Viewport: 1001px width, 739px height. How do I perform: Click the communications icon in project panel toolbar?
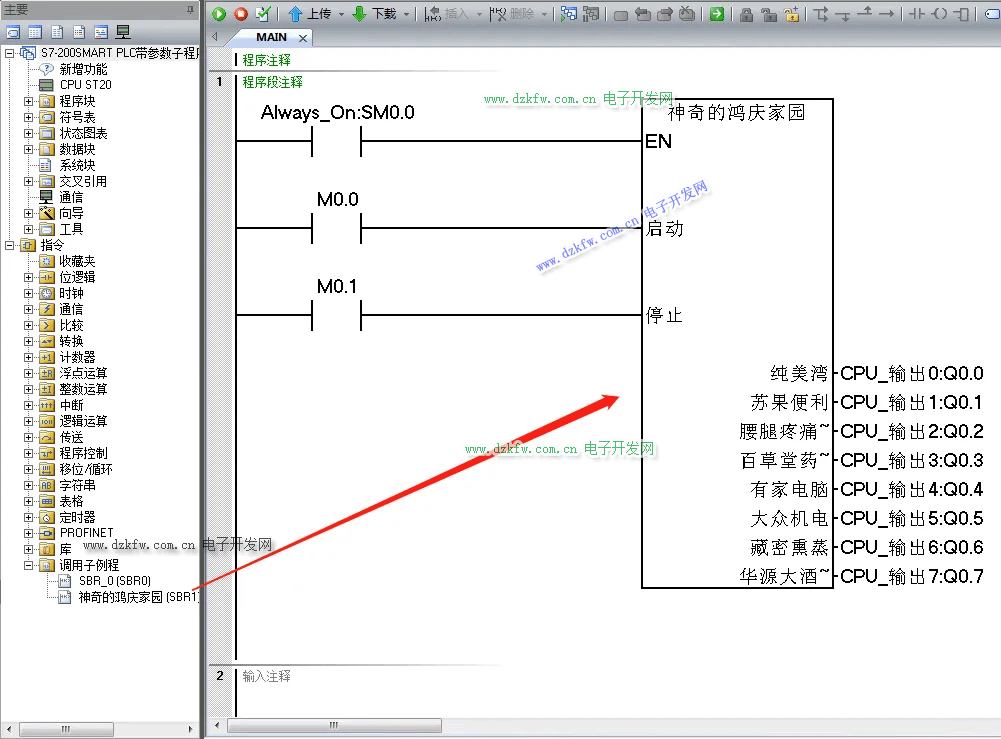click(x=123, y=33)
